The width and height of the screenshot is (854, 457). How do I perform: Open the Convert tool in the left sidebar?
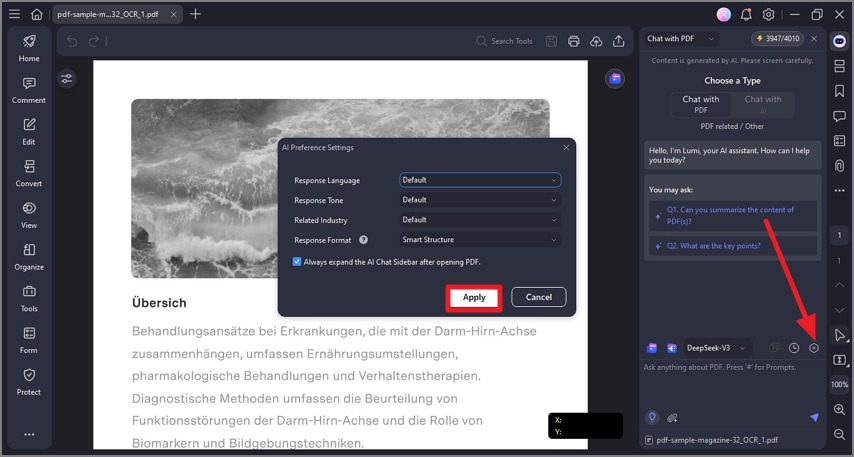point(29,173)
